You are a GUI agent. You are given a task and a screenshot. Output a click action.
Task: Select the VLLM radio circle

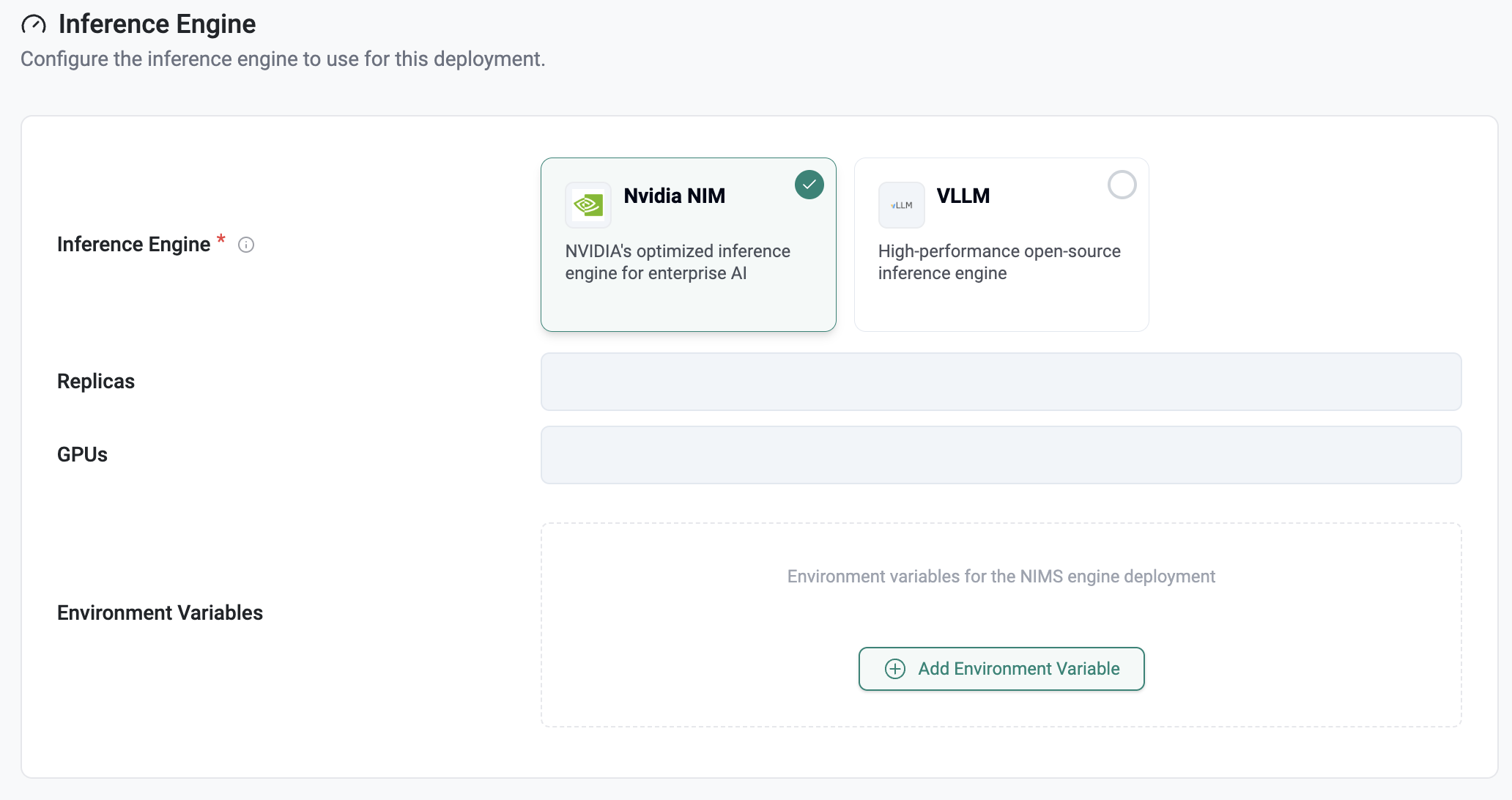coord(1122,185)
